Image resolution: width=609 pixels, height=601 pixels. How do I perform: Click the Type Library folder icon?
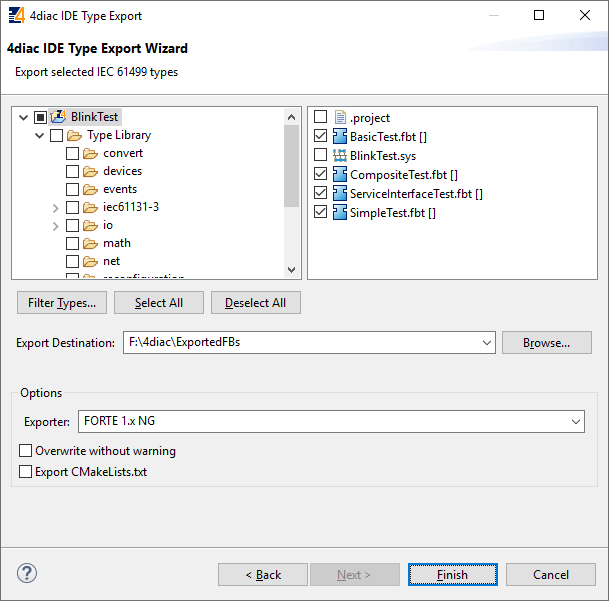74,135
